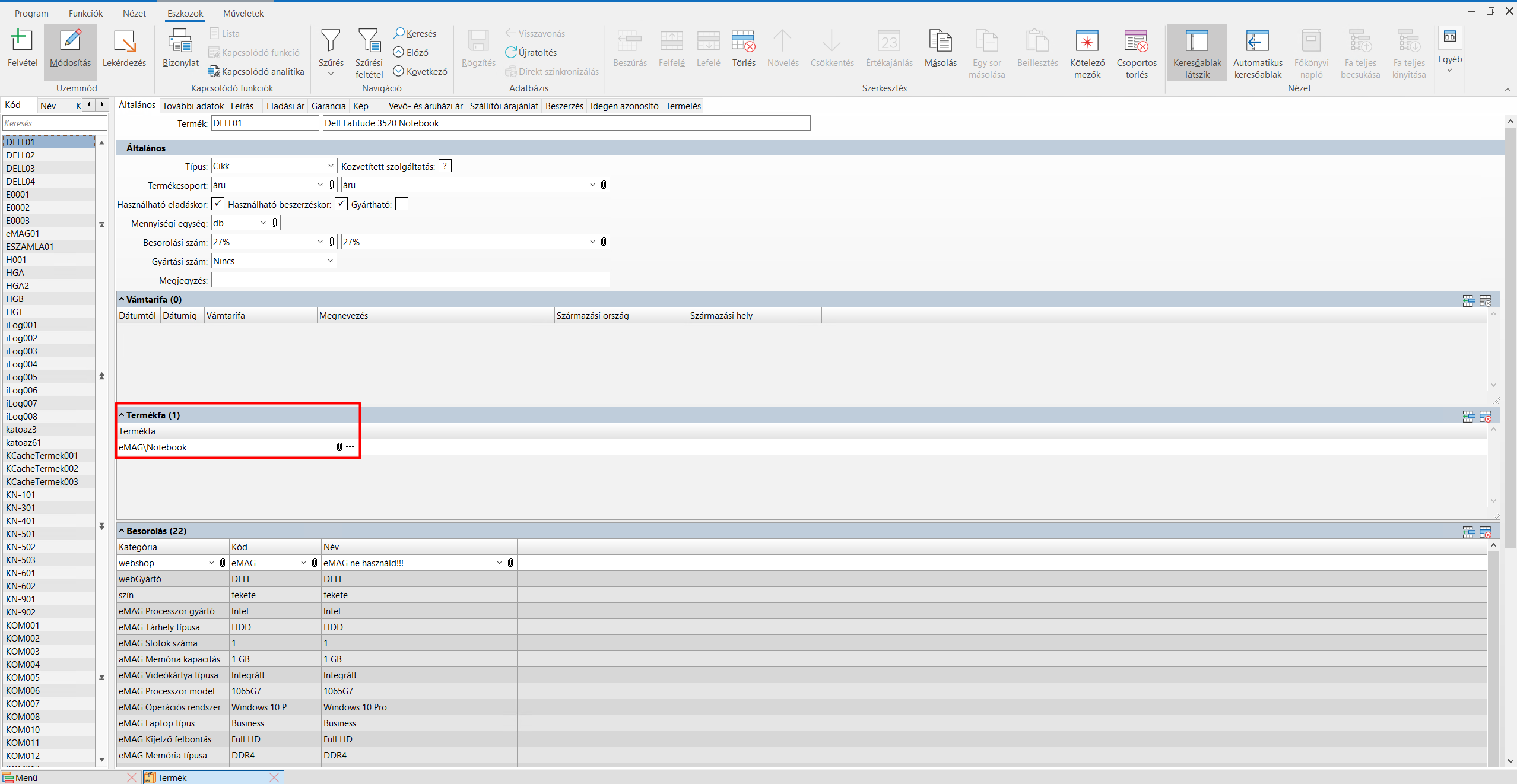Expand the Gyártási szám dropdown

[331, 261]
